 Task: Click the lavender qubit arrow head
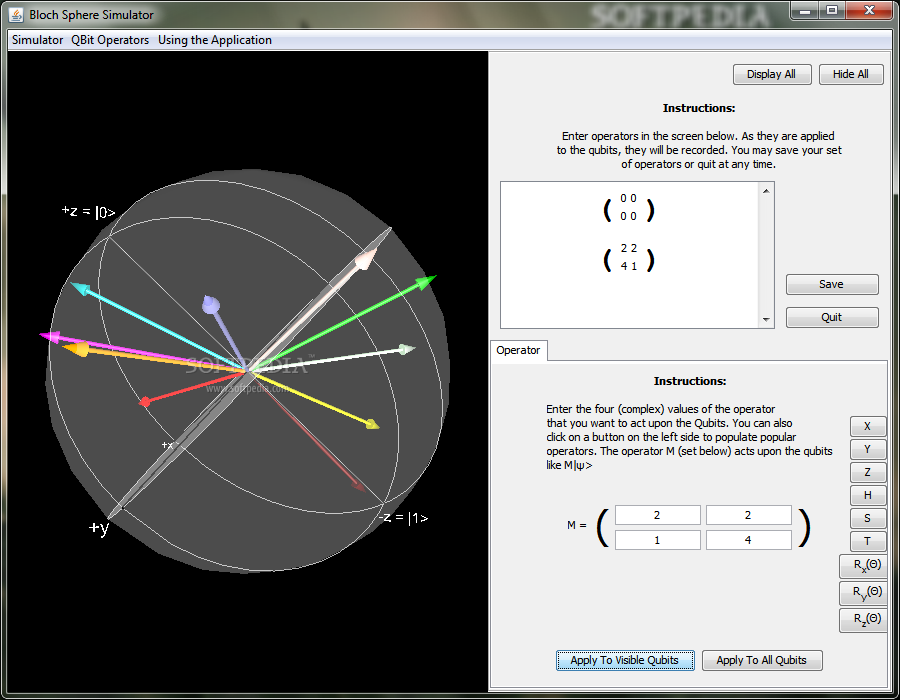(x=211, y=304)
